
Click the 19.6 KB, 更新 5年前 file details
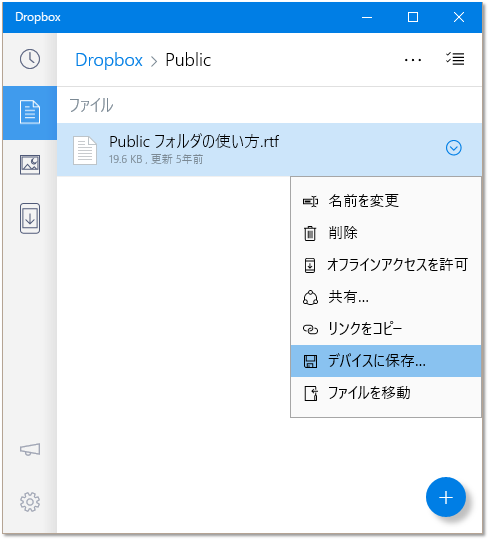(156, 159)
